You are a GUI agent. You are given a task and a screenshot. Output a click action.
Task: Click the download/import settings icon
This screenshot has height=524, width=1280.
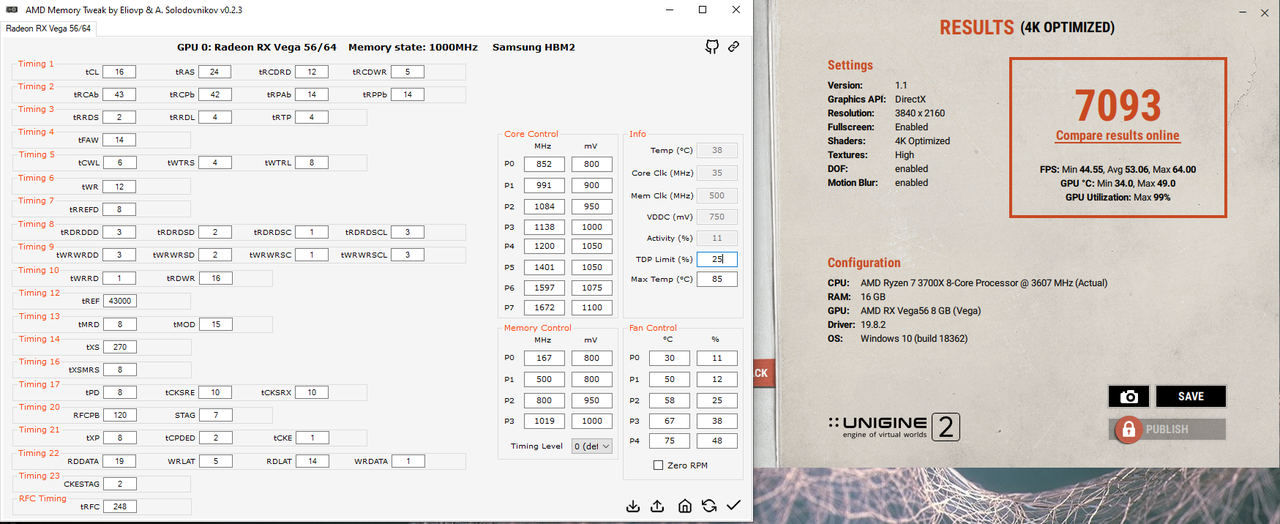[x=633, y=506]
